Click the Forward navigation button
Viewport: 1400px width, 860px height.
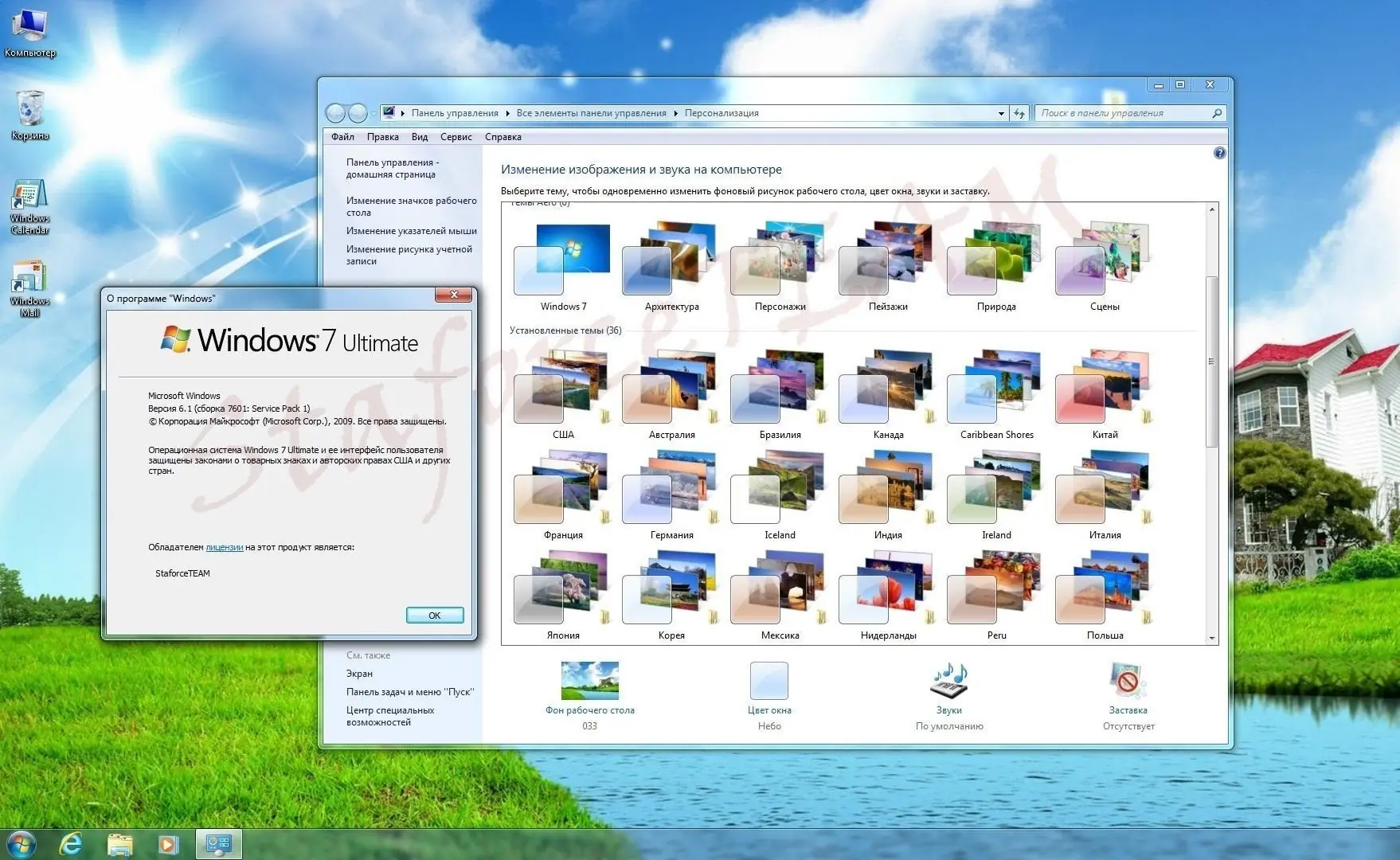pos(358,113)
